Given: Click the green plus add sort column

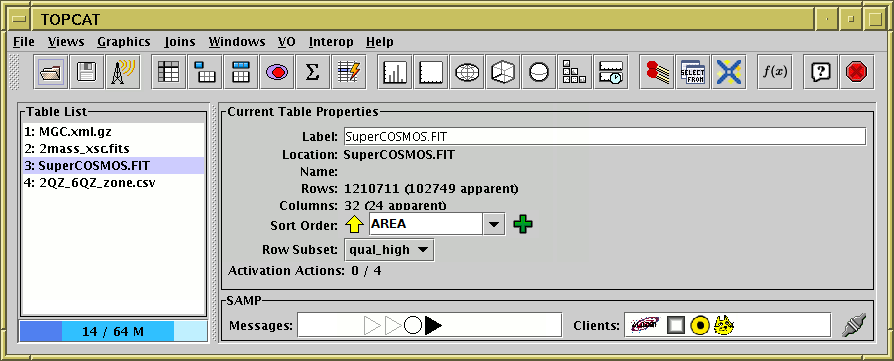Looking at the screenshot, I should tap(523, 224).
